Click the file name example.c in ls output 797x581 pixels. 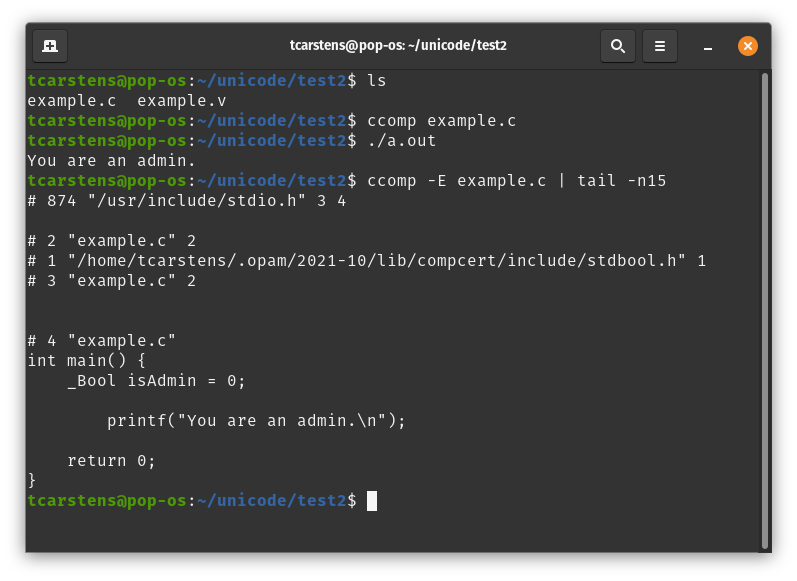(72, 101)
